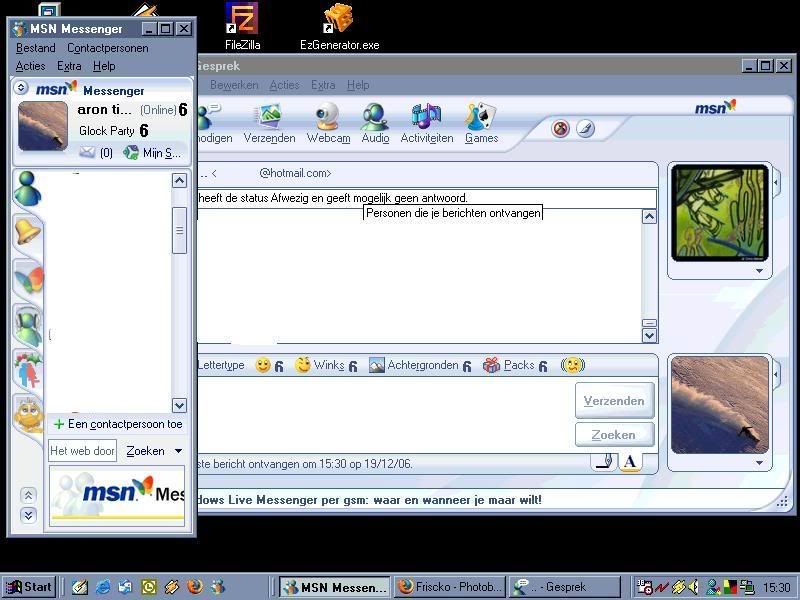Click the Verzenden send button
The image size is (800, 600).
[x=614, y=401]
